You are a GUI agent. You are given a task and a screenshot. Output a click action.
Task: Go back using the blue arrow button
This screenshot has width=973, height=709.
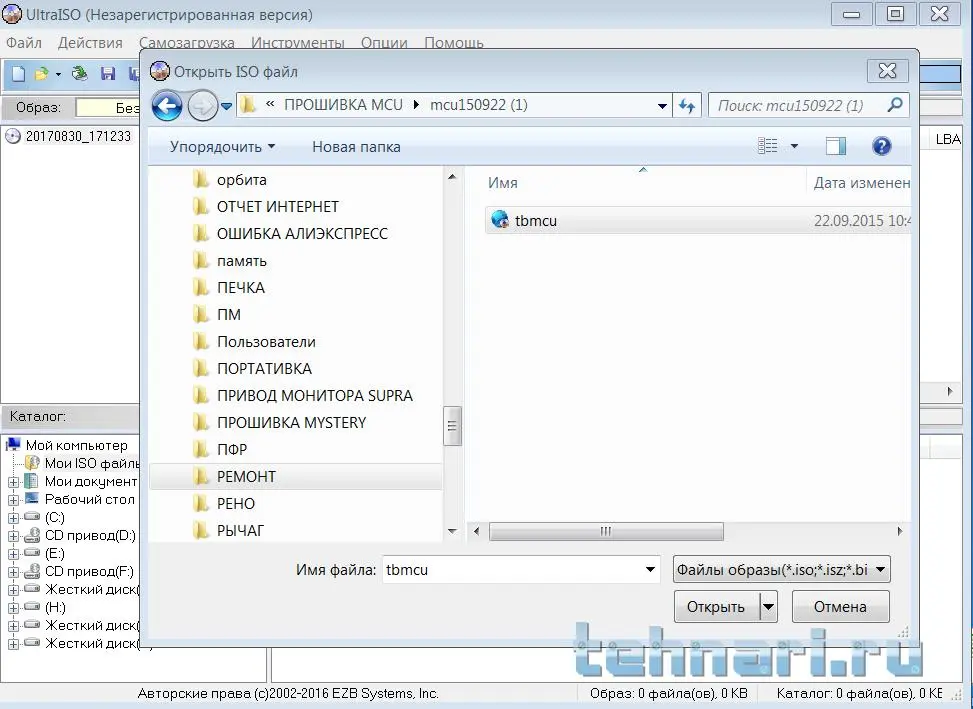166,105
